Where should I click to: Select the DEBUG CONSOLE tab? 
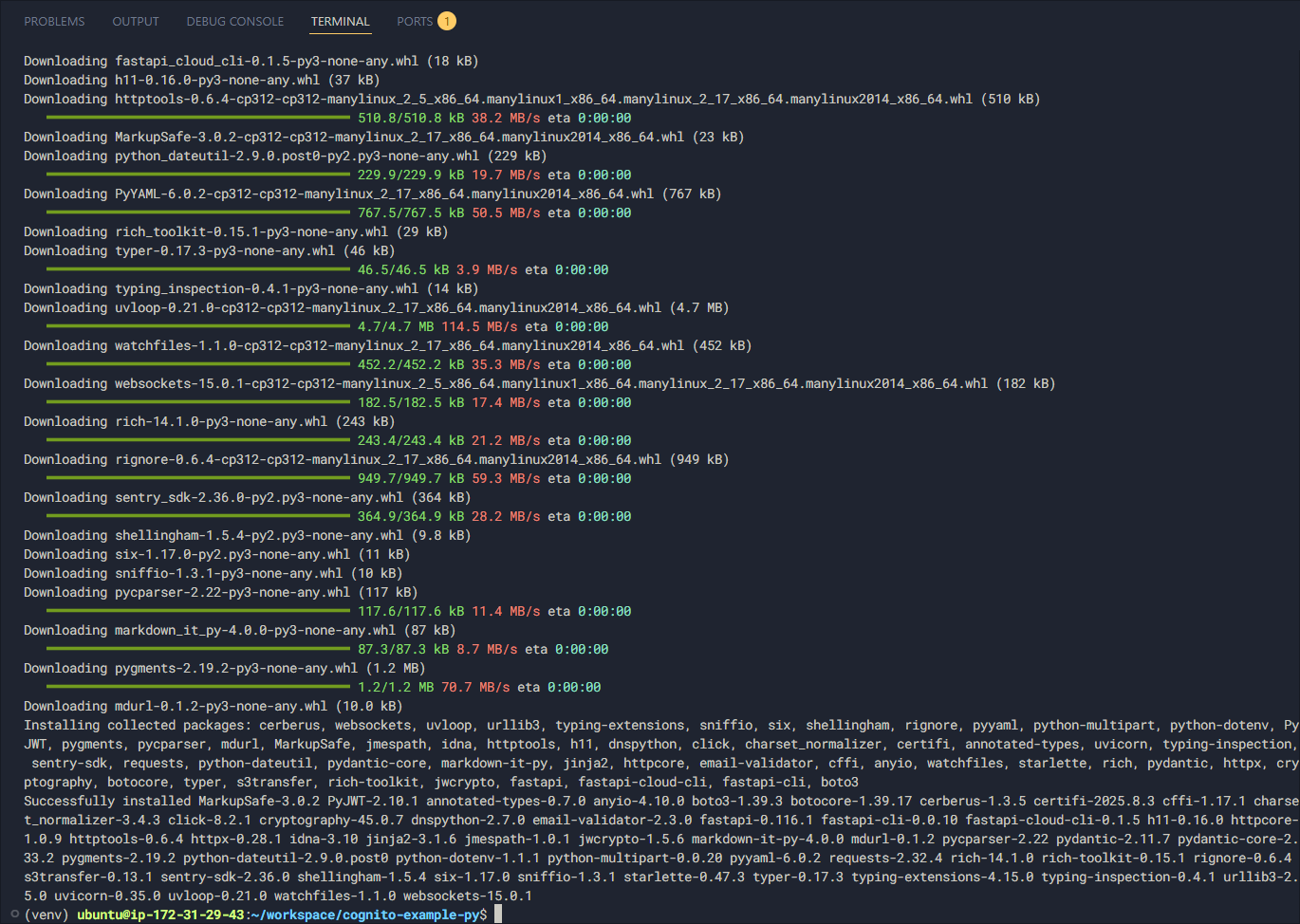[234, 21]
